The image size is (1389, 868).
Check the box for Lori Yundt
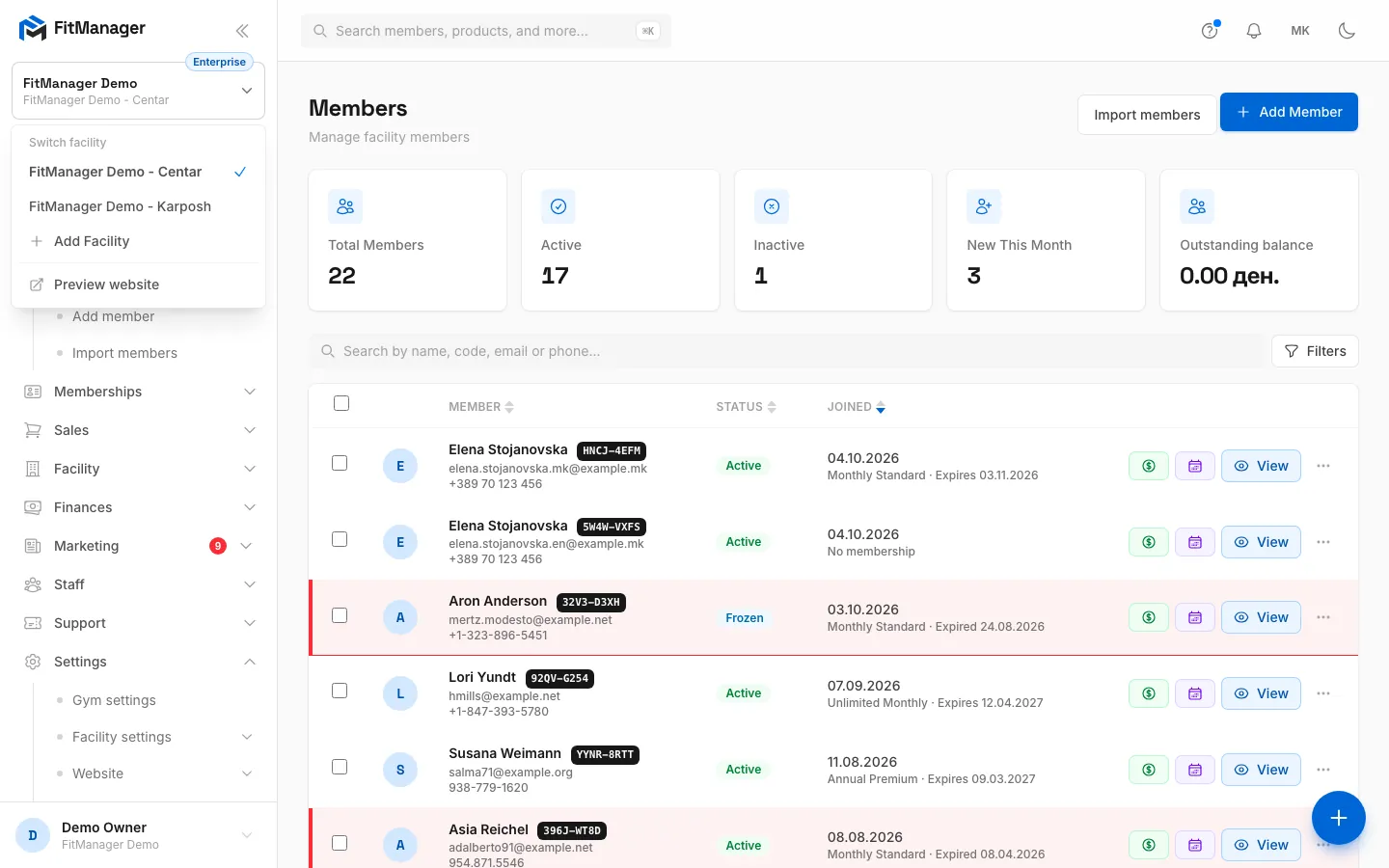(x=340, y=691)
